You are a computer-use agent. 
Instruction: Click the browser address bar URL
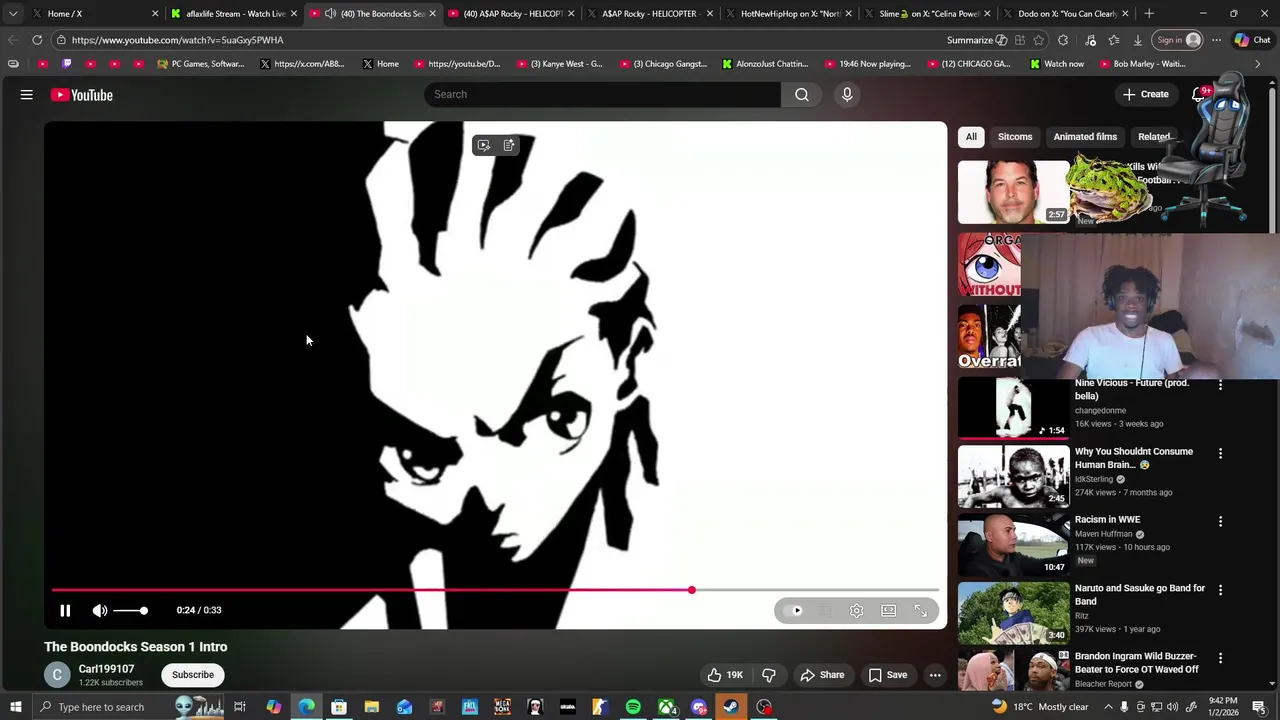coord(177,40)
